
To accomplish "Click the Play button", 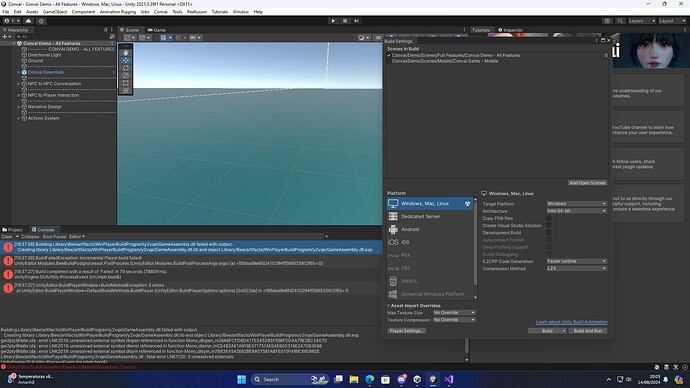I will tap(333, 21).
